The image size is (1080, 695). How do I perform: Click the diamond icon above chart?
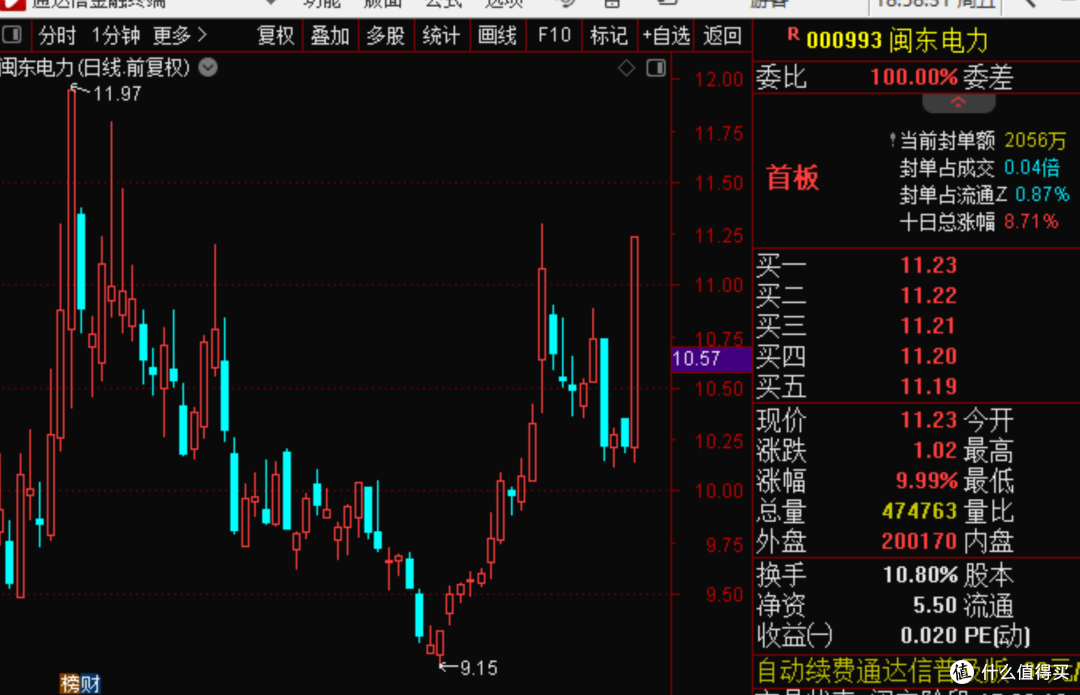click(x=626, y=68)
